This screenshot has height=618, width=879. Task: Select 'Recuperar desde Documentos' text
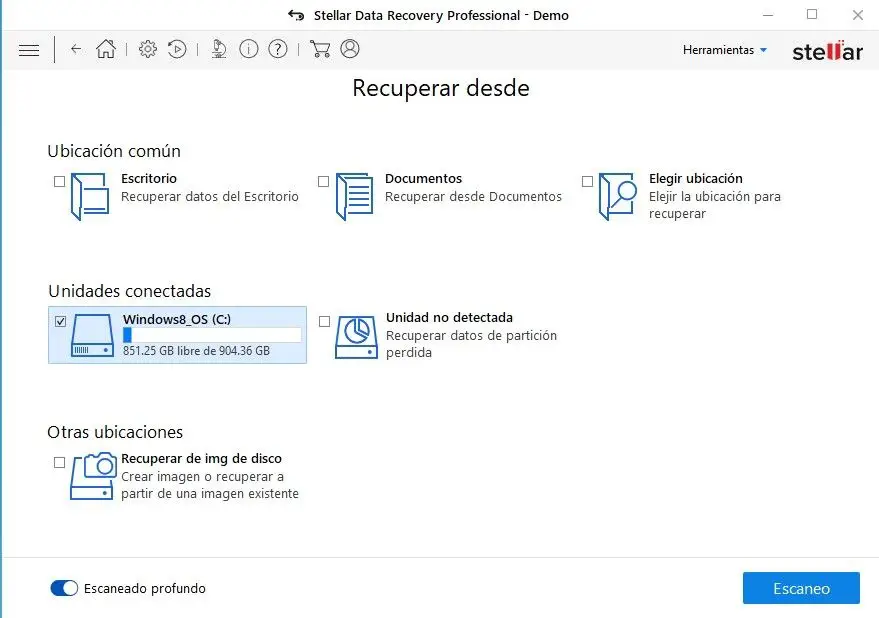[473, 196]
